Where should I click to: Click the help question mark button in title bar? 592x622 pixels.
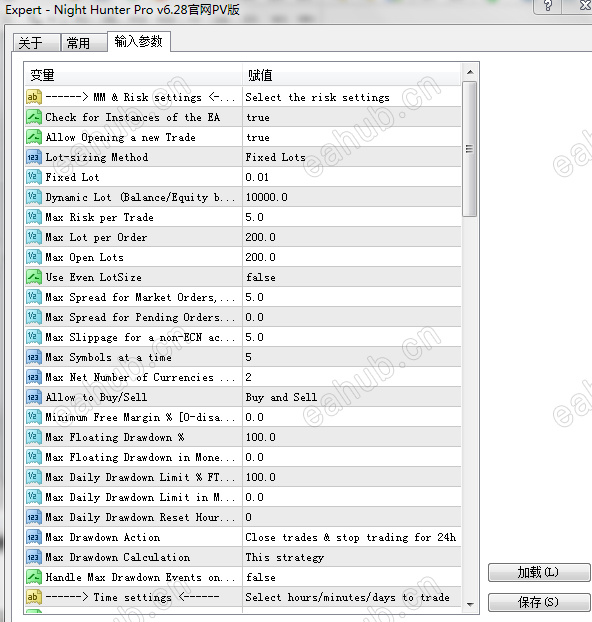548,6
